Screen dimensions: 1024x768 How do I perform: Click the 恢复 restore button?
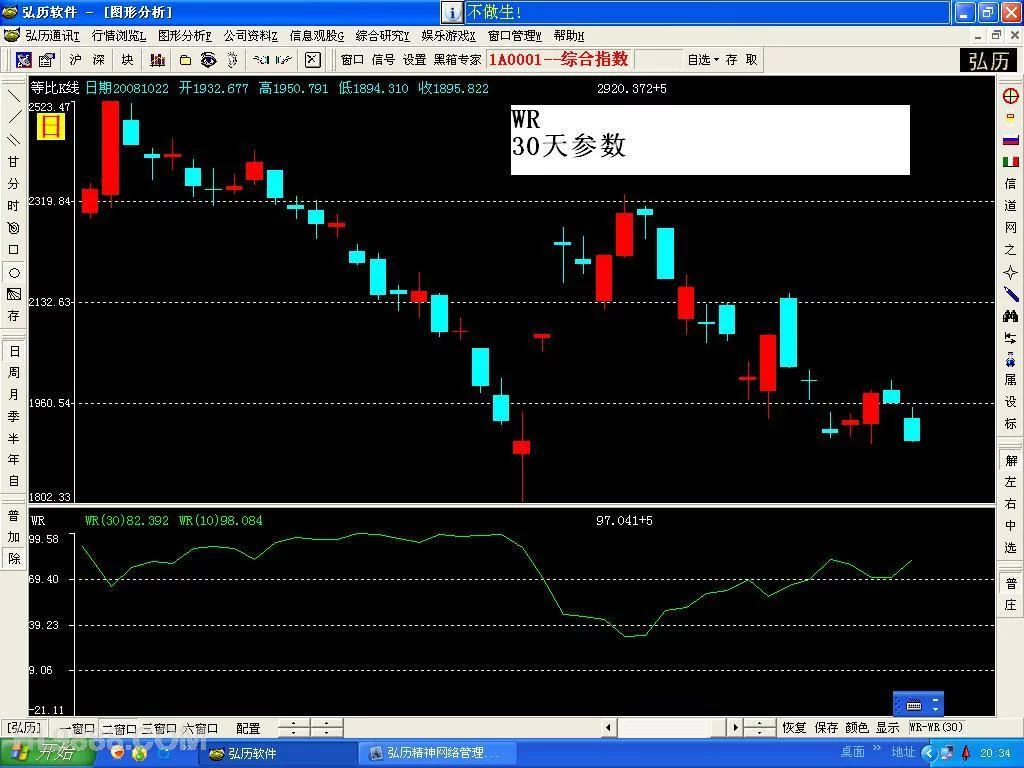(795, 728)
